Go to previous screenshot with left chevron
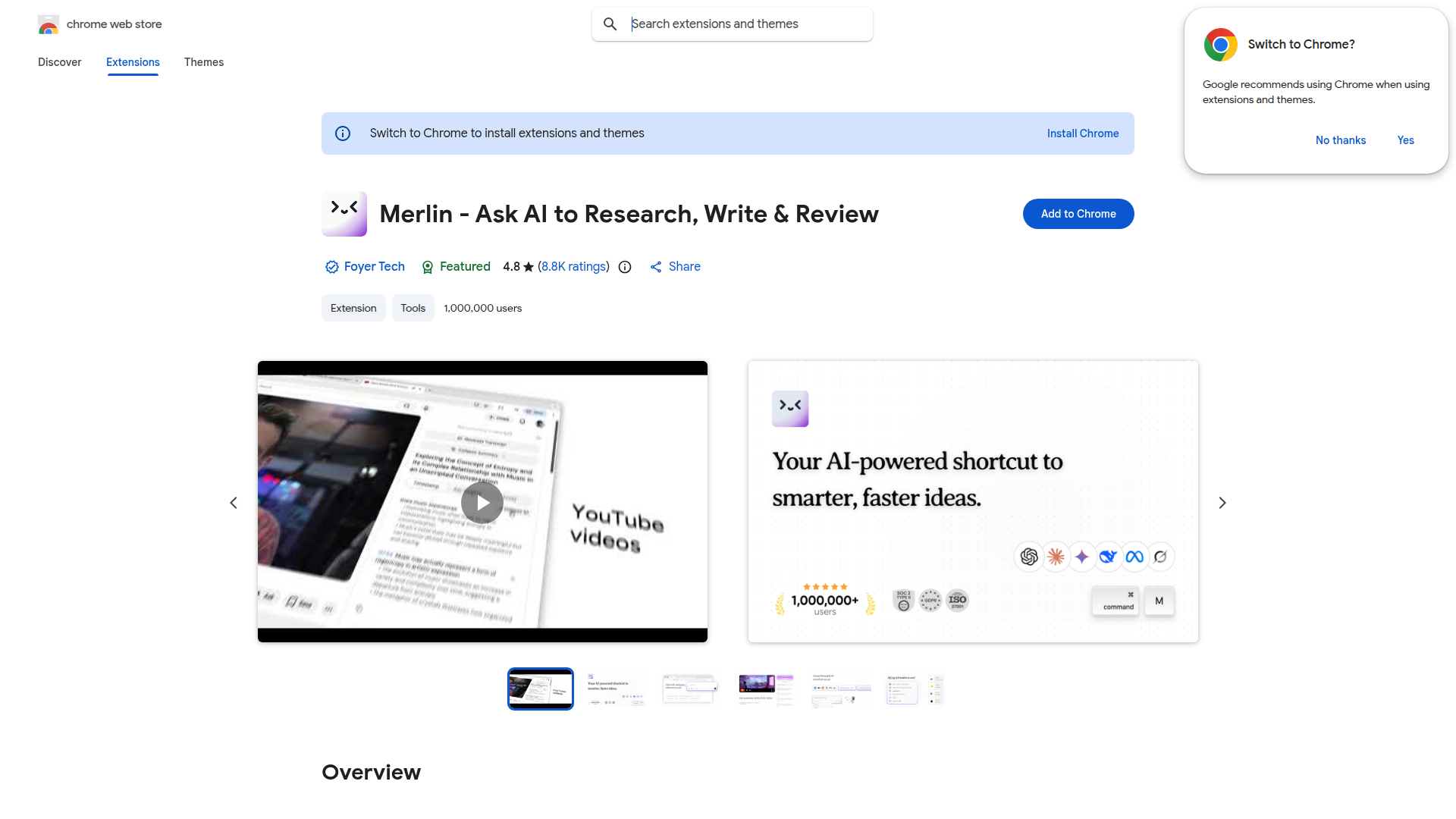1456x819 pixels. point(234,503)
